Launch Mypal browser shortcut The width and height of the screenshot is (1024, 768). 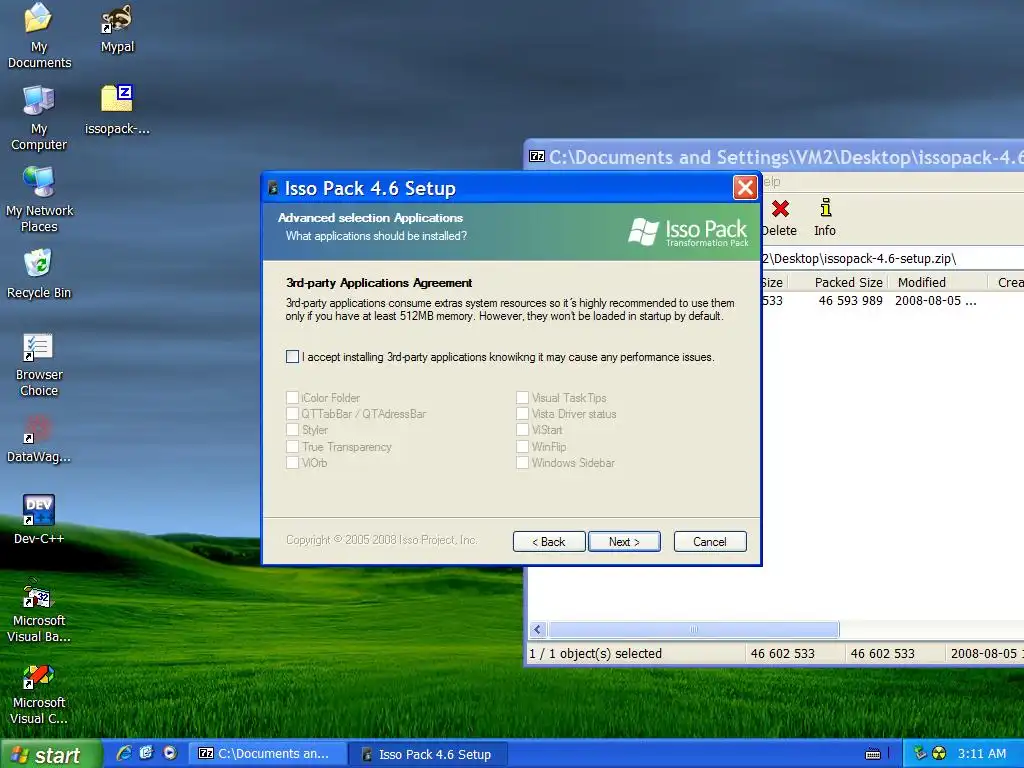click(x=117, y=29)
